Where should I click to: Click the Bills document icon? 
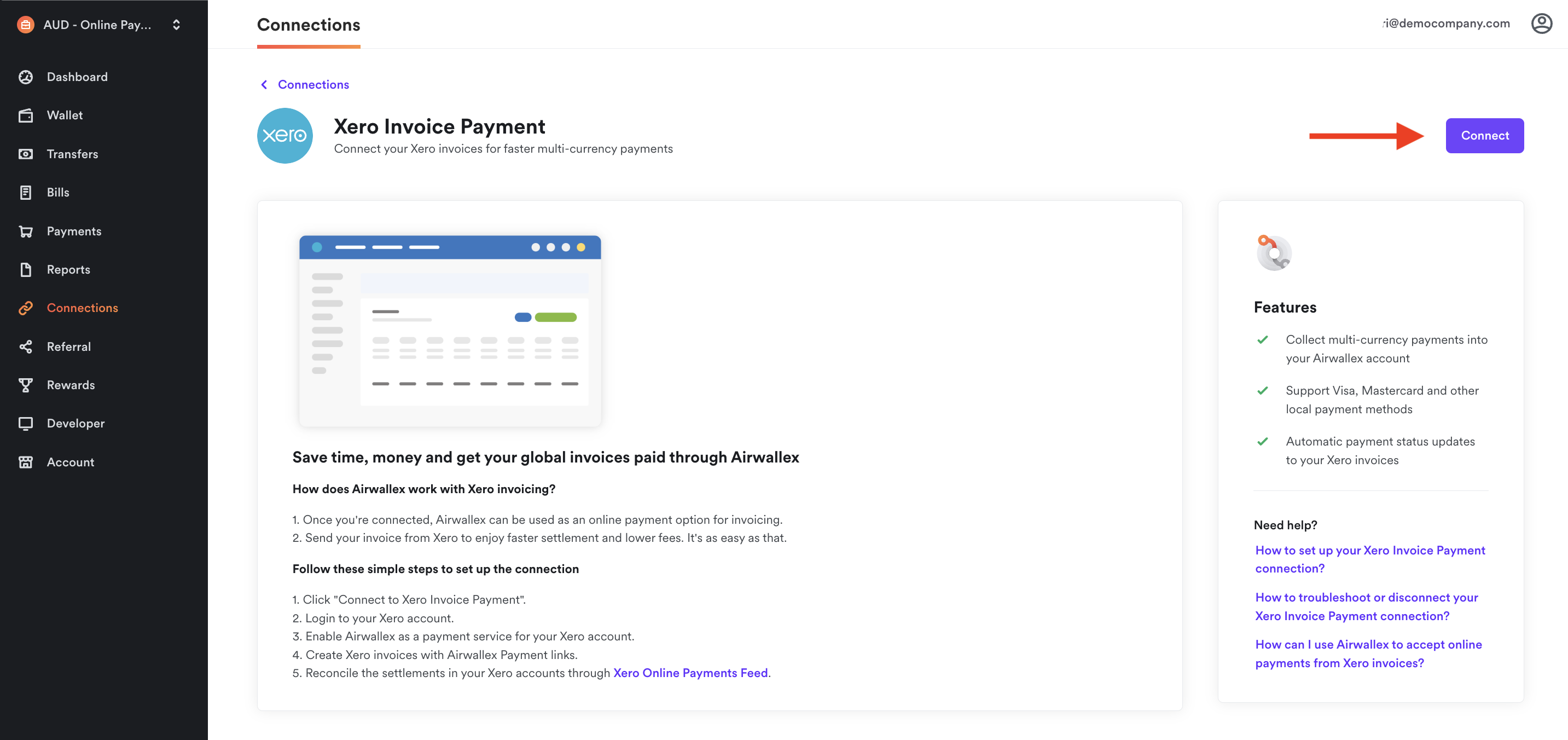[26, 193]
